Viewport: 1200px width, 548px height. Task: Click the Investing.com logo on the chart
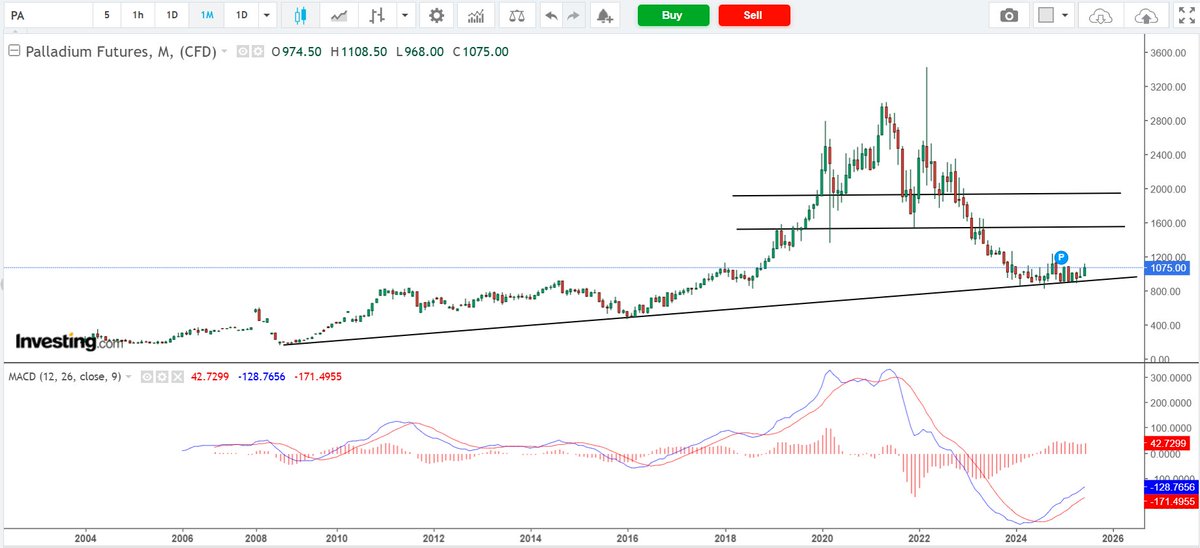(x=68, y=342)
